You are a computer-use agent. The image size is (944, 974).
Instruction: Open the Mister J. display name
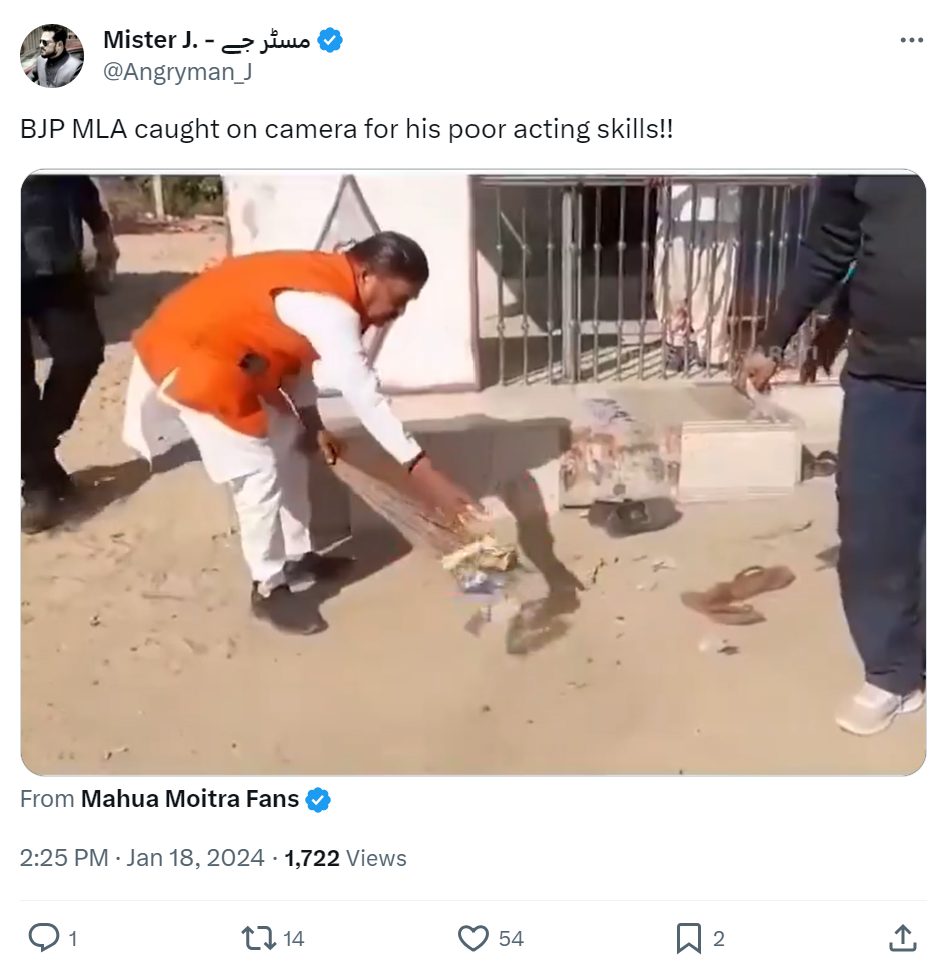point(206,40)
